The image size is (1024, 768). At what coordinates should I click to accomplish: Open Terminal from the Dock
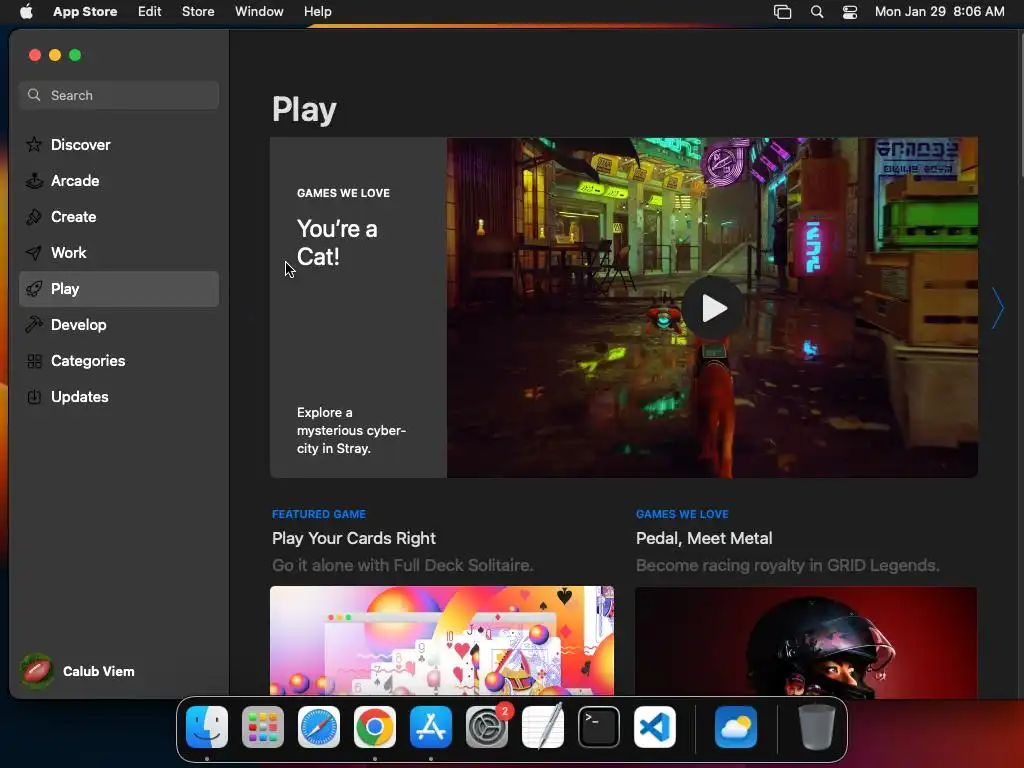599,727
